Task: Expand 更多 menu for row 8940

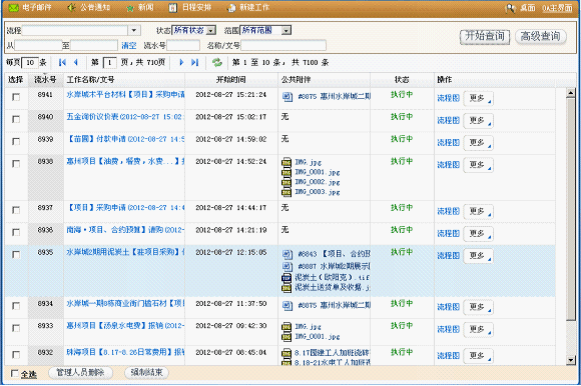Action: pyautogui.click(x=478, y=120)
